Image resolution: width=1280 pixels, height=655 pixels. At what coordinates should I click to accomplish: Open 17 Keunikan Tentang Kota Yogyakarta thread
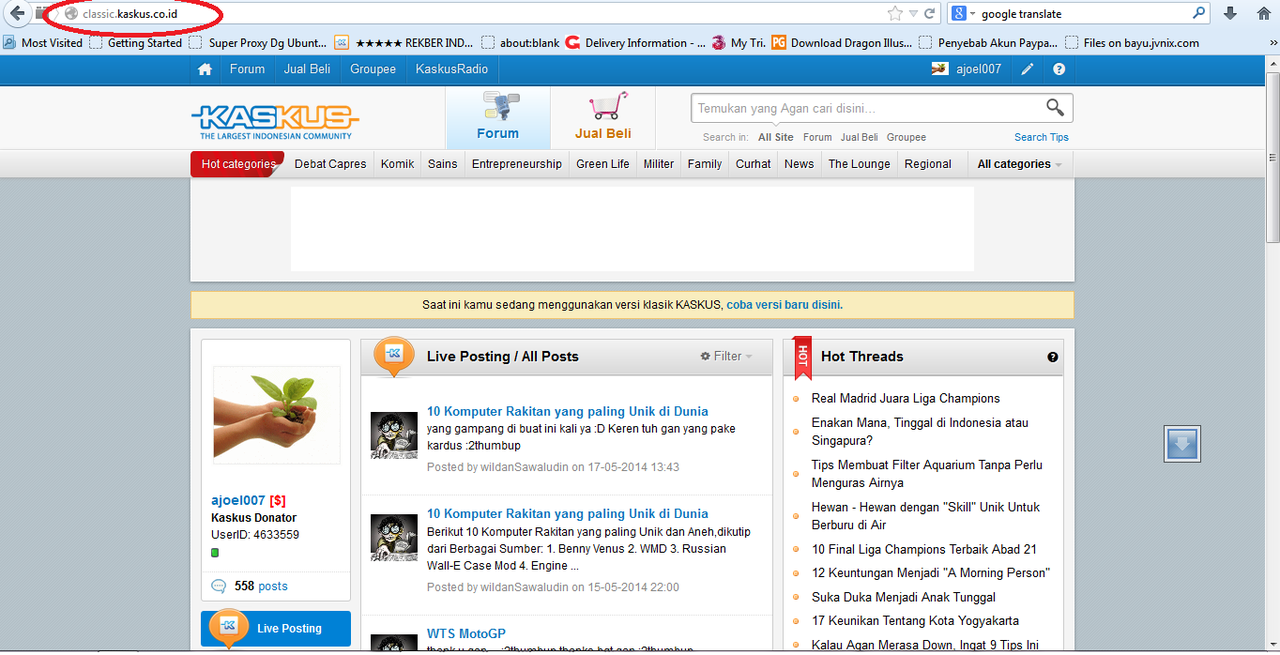tap(915, 621)
